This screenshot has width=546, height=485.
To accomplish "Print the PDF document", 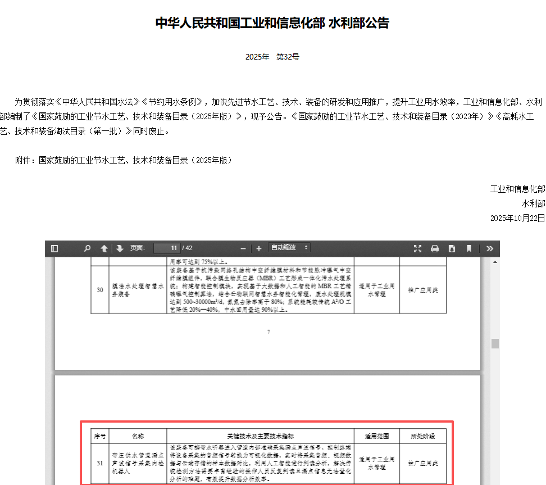I will point(435,248).
